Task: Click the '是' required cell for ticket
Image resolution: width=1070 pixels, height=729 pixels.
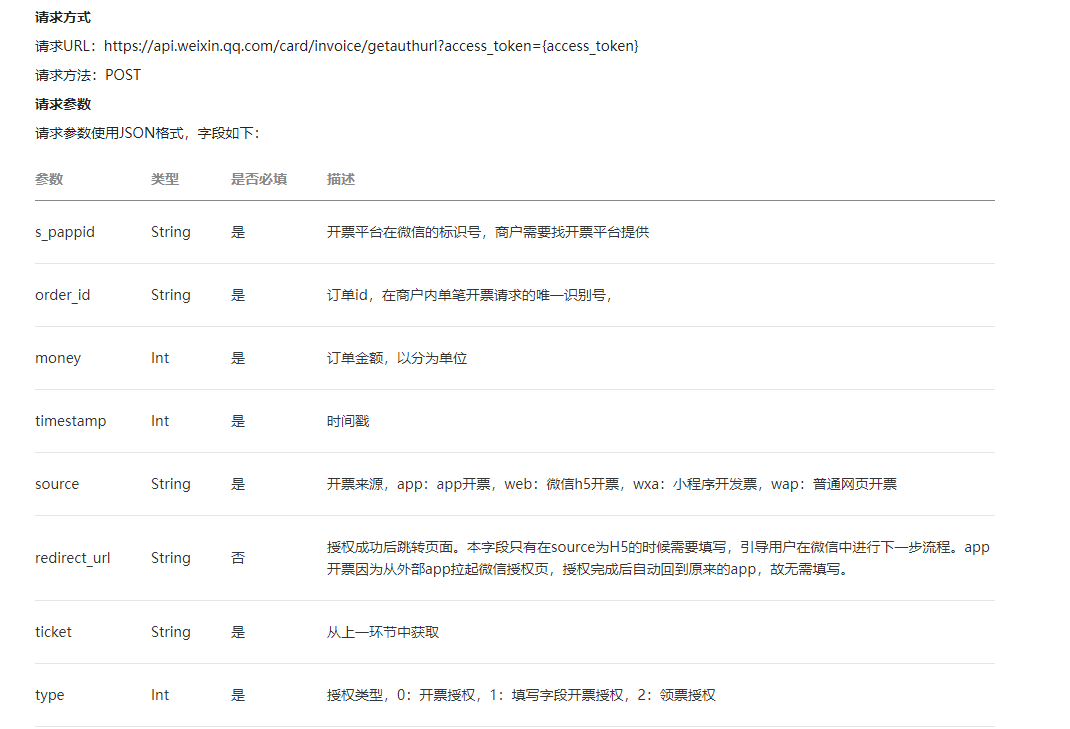Action: tap(237, 632)
